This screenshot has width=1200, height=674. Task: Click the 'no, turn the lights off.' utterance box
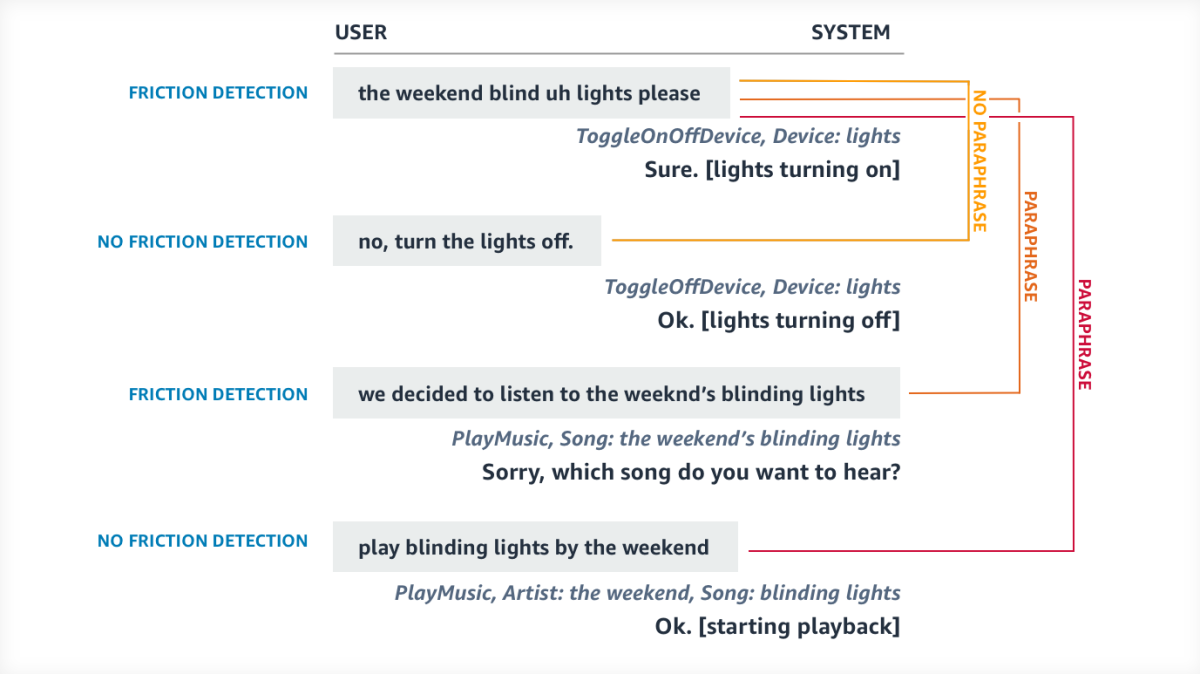[466, 241]
